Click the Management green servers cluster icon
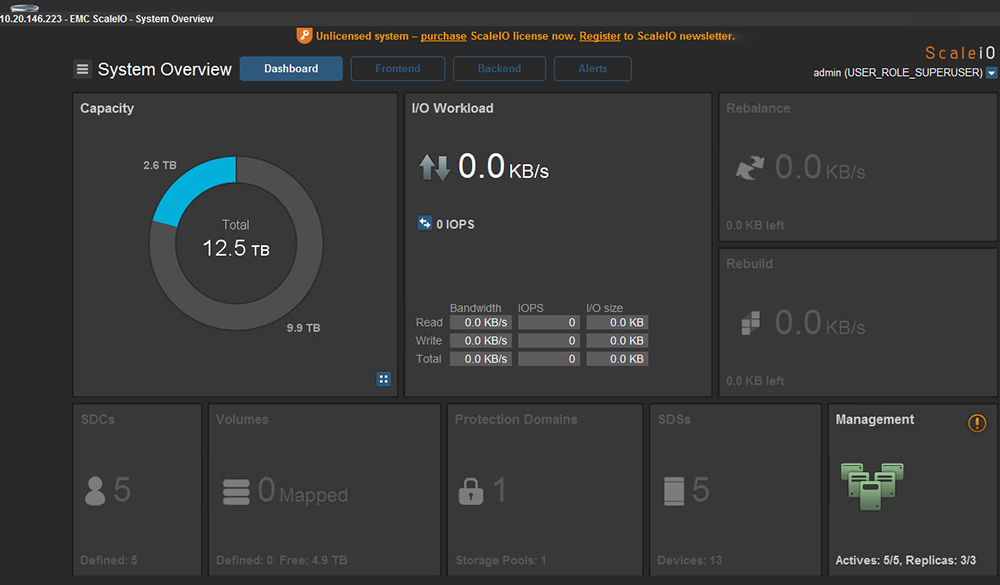The height and width of the screenshot is (585, 1000). (x=872, y=485)
